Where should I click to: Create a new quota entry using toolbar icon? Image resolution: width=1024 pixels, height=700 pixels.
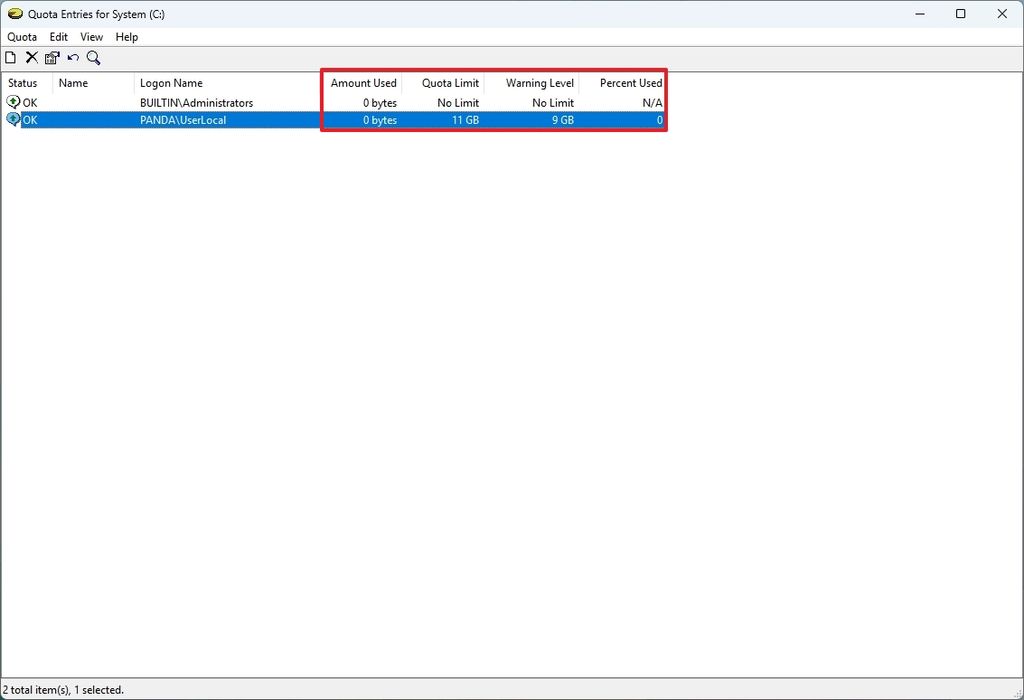tap(10, 57)
